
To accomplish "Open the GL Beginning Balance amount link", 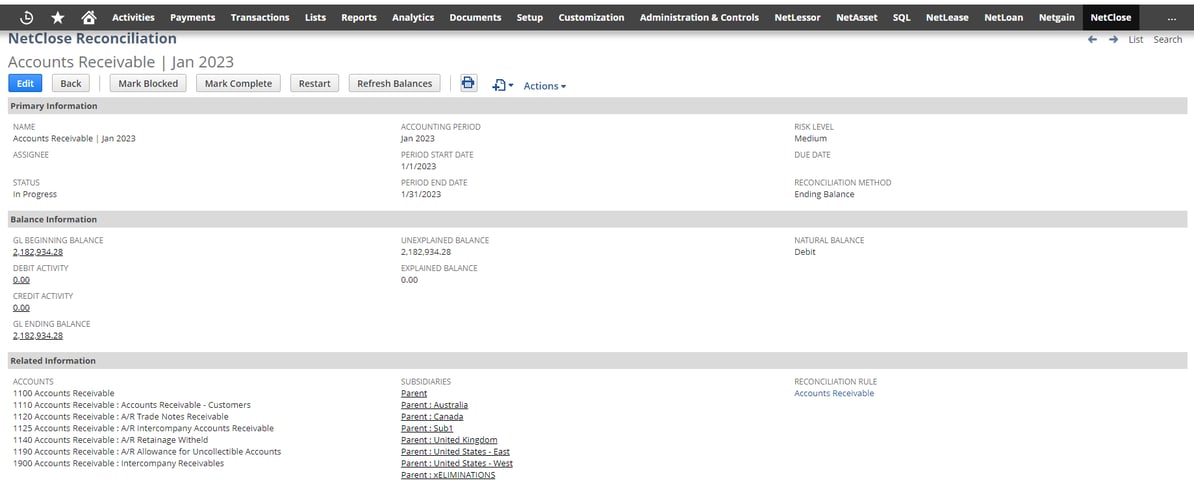I will pyautogui.click(x=38, y=252).
